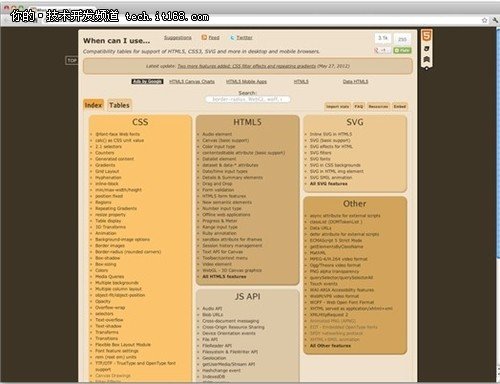
Task: Open Flexible Box Layout Module link
Action: pos(123,345)
